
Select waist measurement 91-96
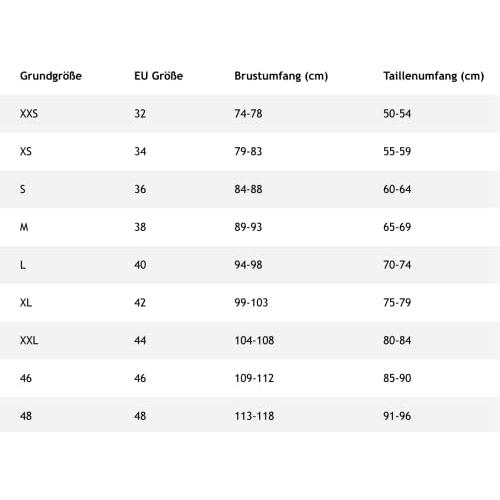pos(397,416)
